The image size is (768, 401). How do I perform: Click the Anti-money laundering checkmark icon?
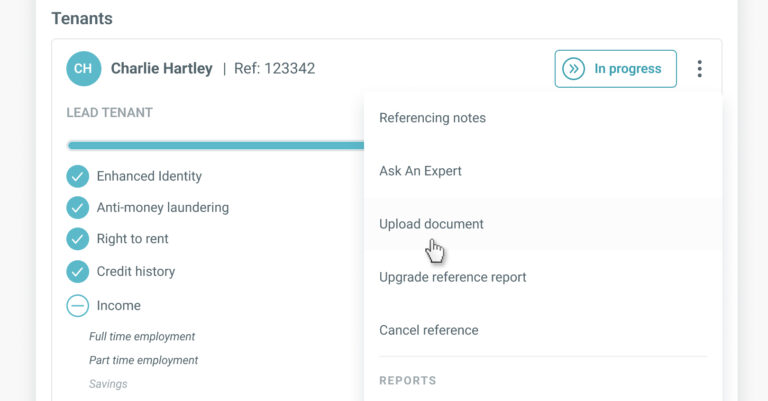coord(77,208)
